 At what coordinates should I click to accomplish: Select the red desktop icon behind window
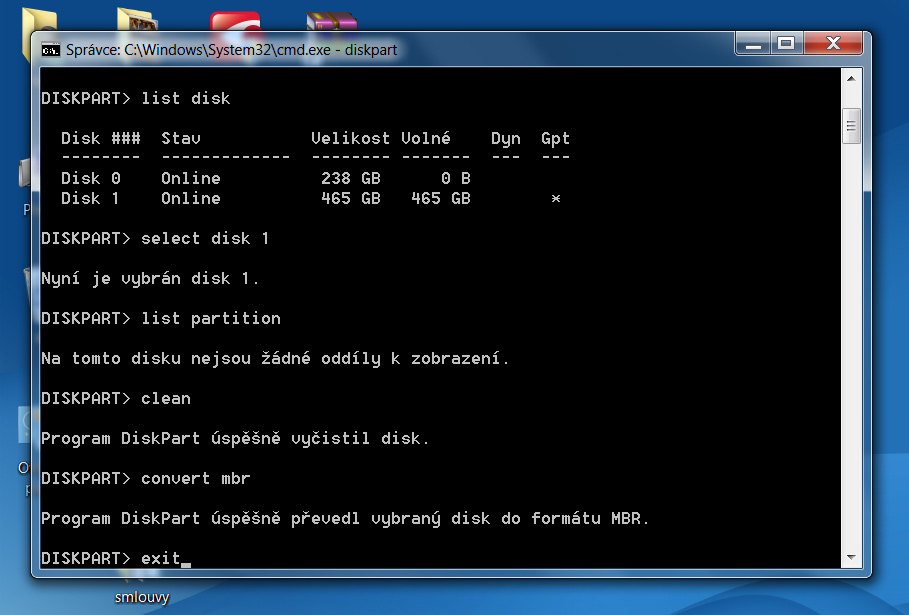(x=235, y=21)
